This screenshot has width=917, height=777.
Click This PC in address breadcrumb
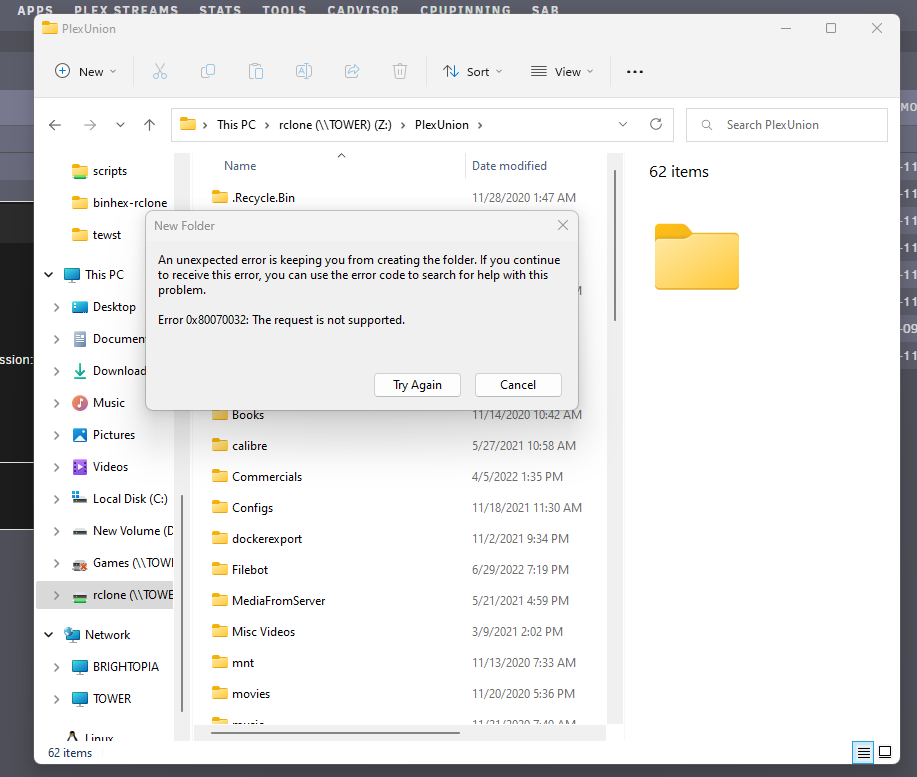(x=236, y=125)
